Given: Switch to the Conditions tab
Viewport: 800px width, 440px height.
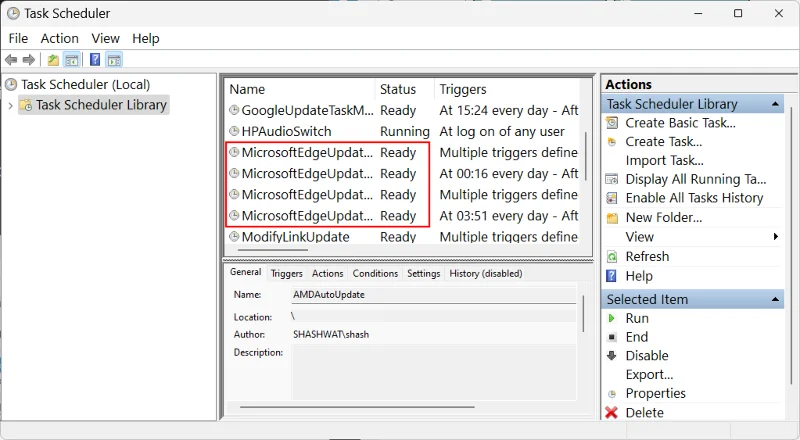Looking at the screenshot, I should (375, 274).
